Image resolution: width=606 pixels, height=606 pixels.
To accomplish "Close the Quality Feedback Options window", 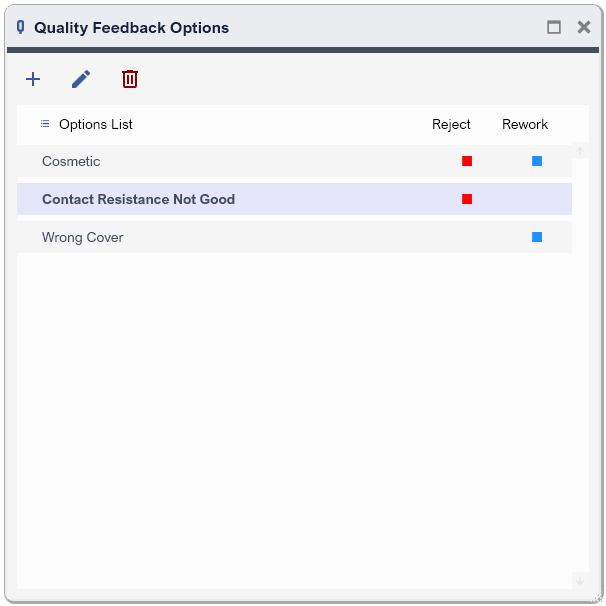I will pos(584,27).
